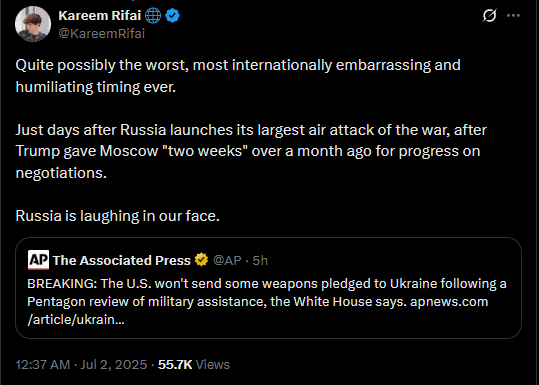Open the quoted BREAKING post text

267,301
